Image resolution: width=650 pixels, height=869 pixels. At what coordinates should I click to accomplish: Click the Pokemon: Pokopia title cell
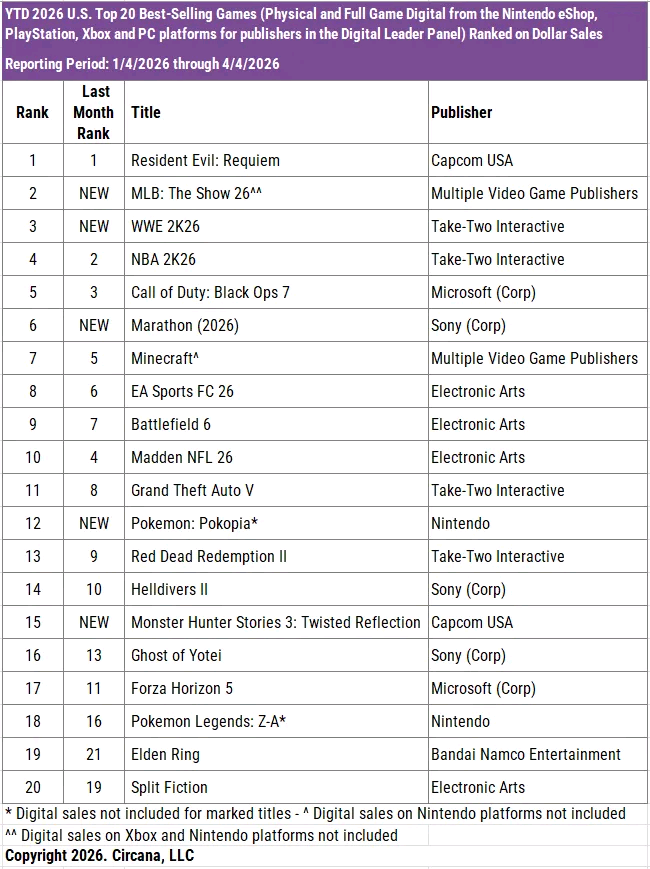(195, 523)
